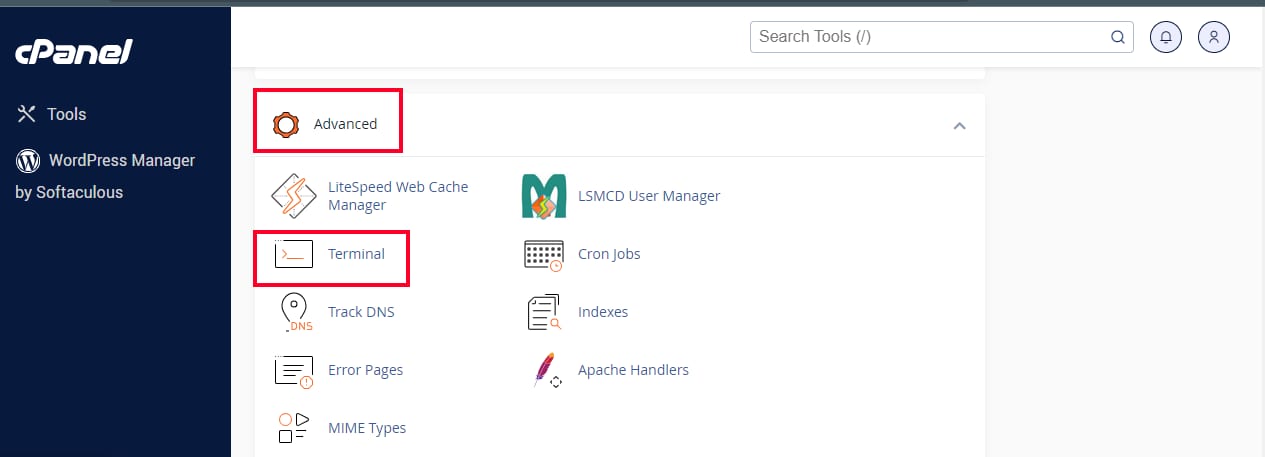Open the Apache Handlers icon
Viewport: 1265px width, 457px height.
pyautogui.click(x=544, y=370)
